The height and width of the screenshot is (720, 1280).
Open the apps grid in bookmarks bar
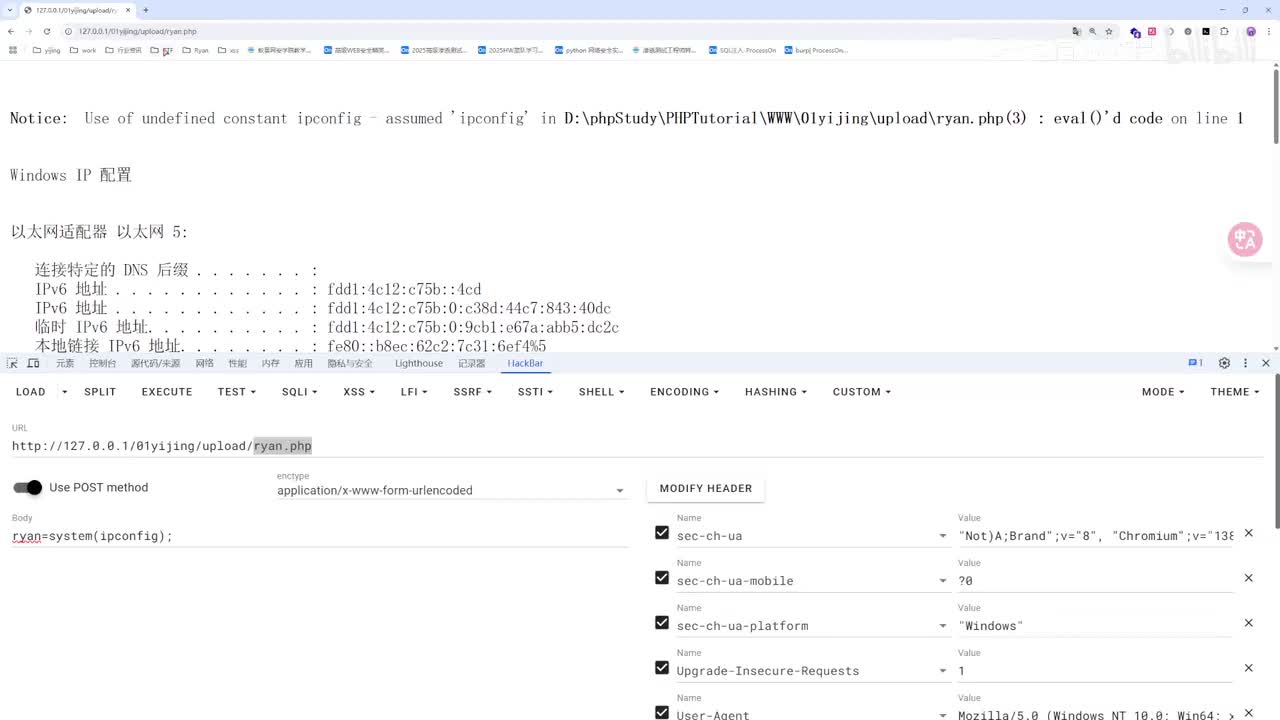(12, 50)
